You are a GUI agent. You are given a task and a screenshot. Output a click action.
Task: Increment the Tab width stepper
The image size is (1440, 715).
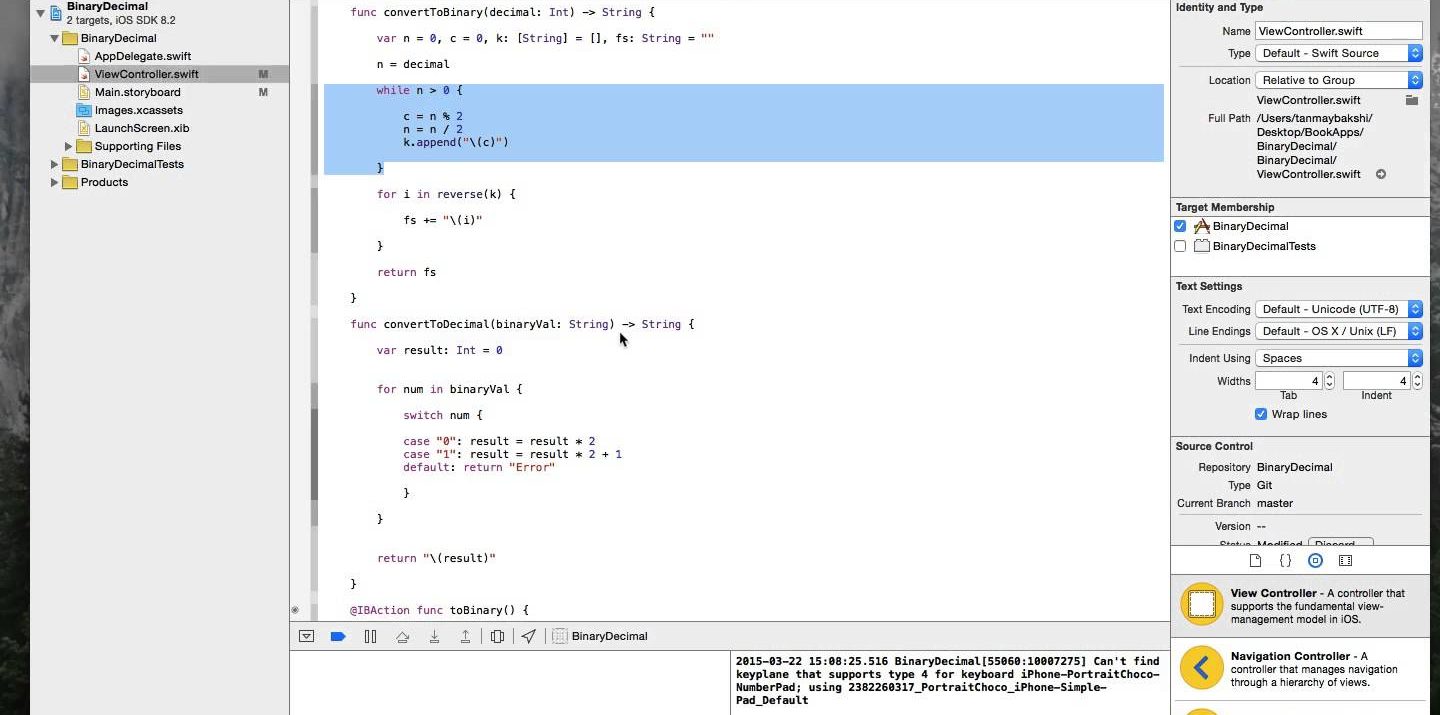click(x=1329, y=377)
